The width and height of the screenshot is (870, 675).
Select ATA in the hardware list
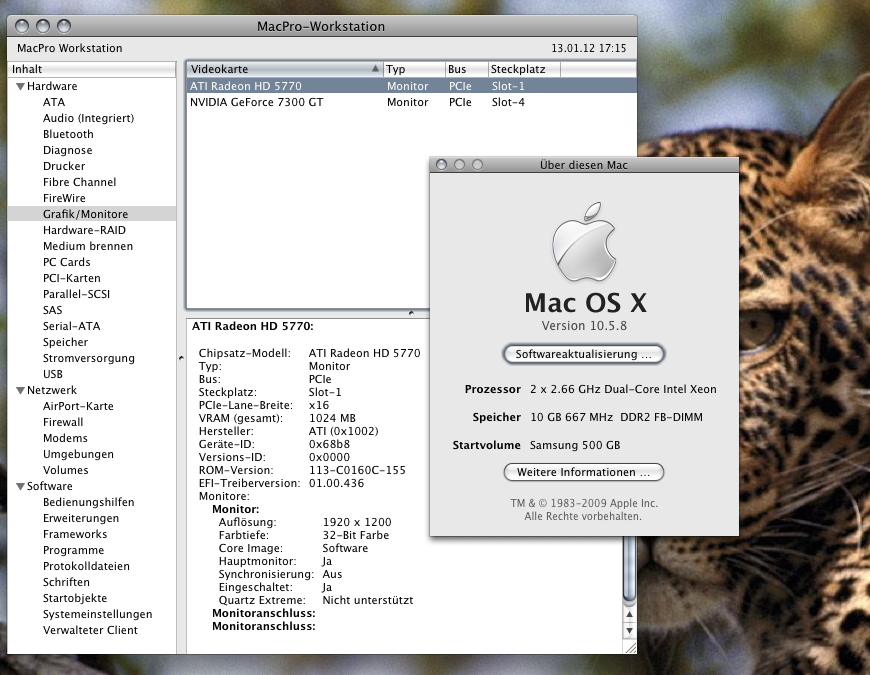tap(54, 102)
